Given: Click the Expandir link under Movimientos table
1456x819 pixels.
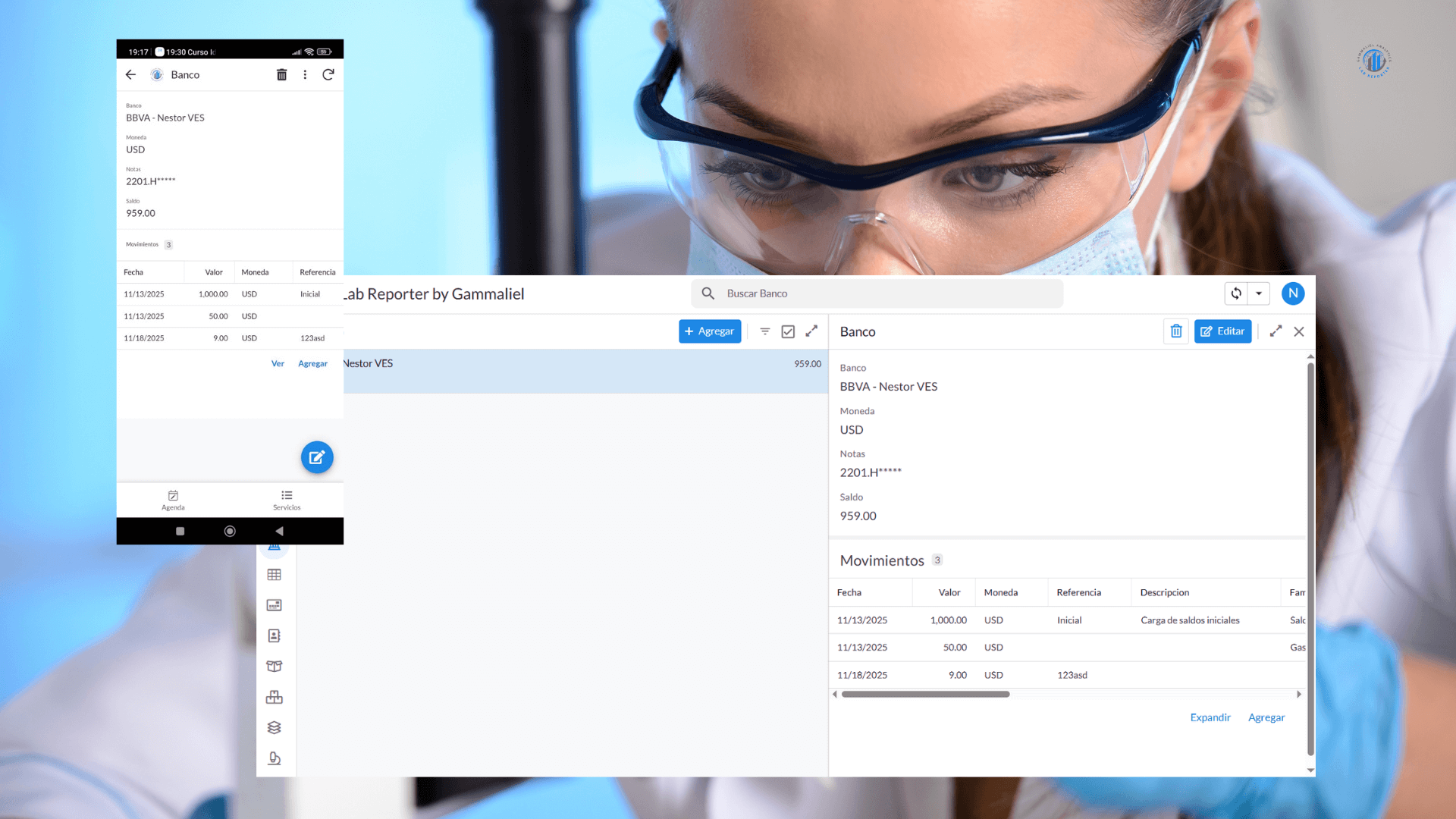Looking at the screenshot, I should point(1210,717).
